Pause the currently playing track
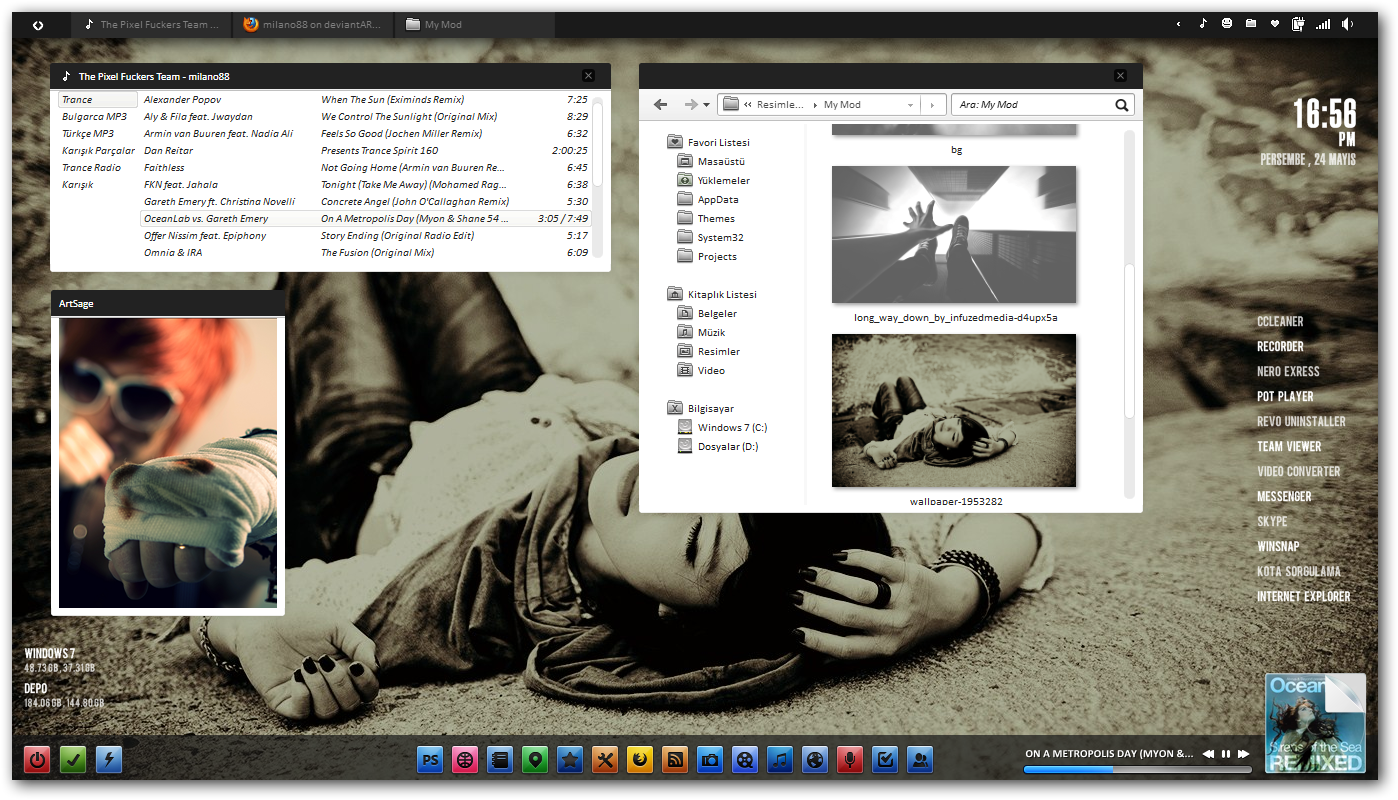Screen dimensions: 1398x800 click(1226, 754)
